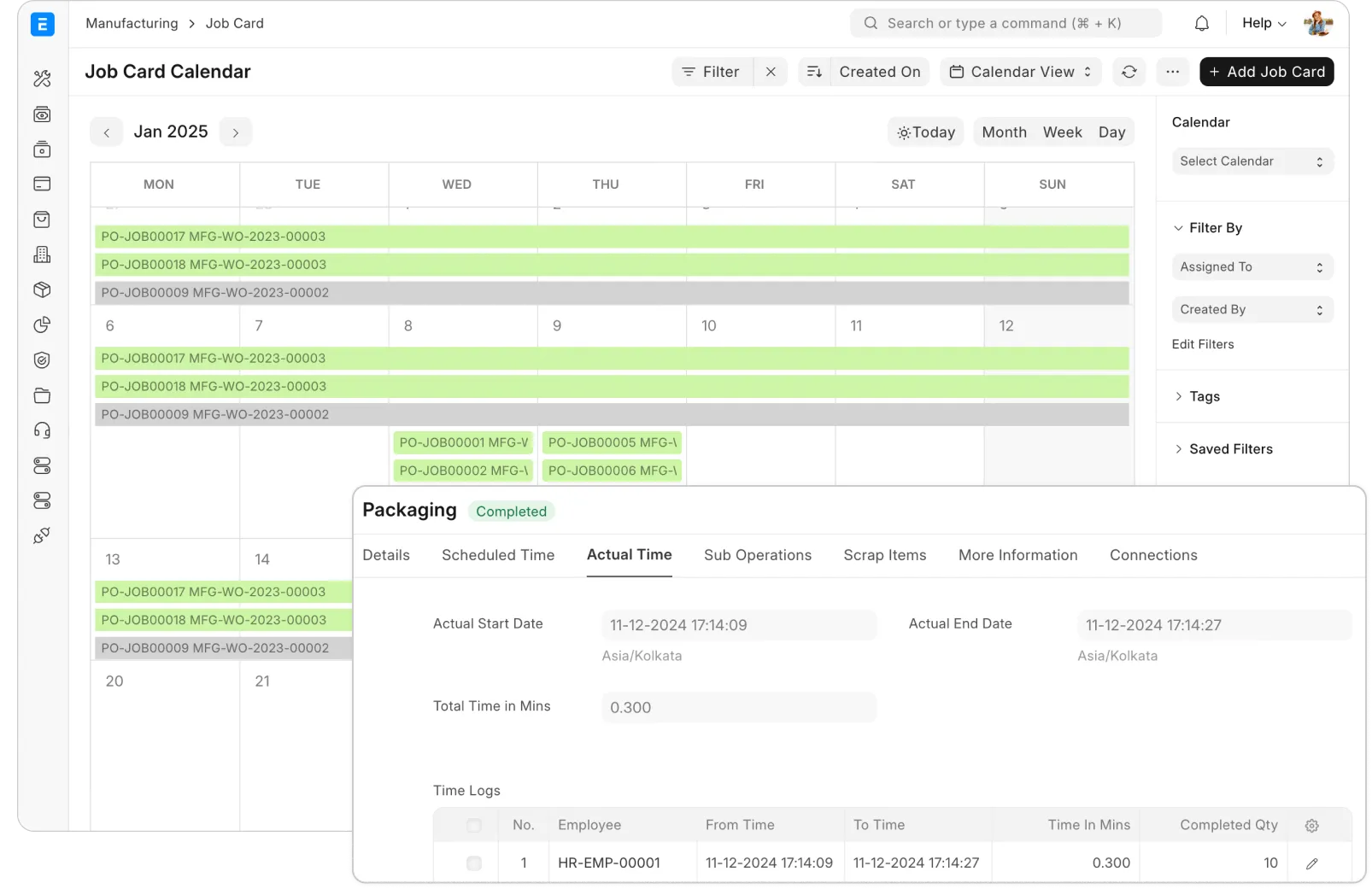Screen dimensions: 1372x889
Task: Click the edit pencil on the time log row
Action: click(x=1312, y=863)
